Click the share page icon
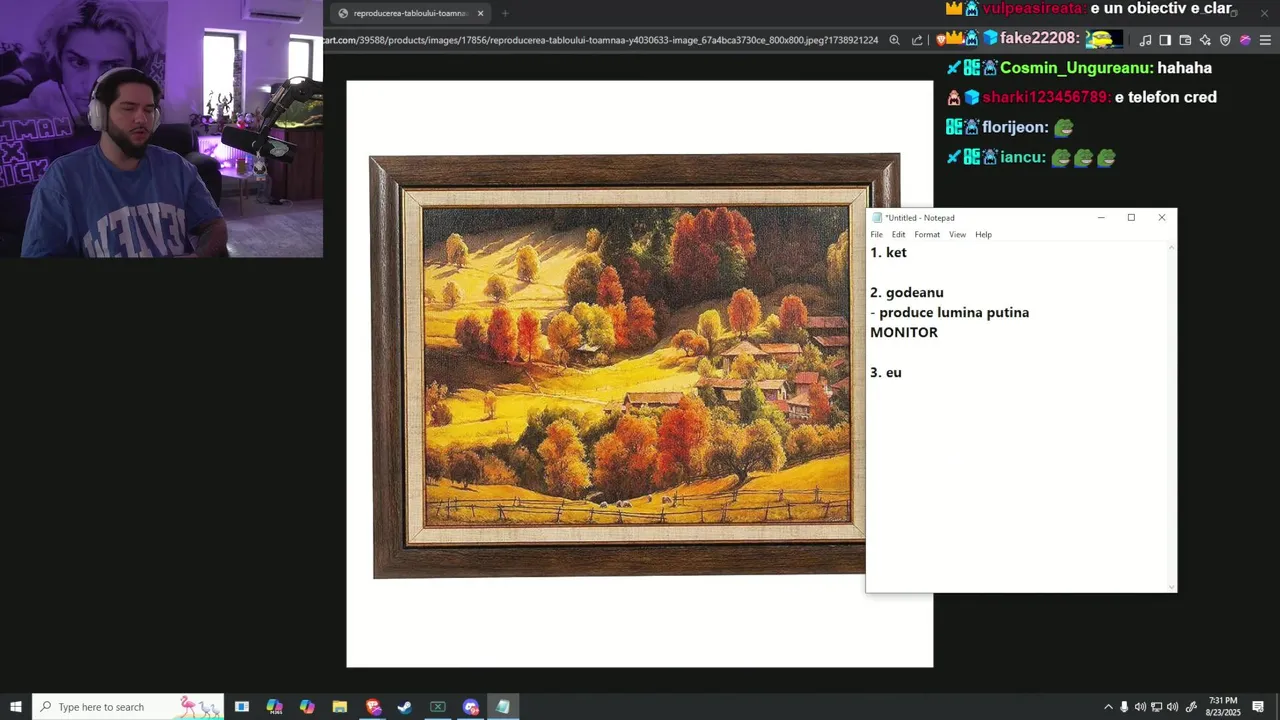Screen dimensions: 1280x720 point(917,40)
